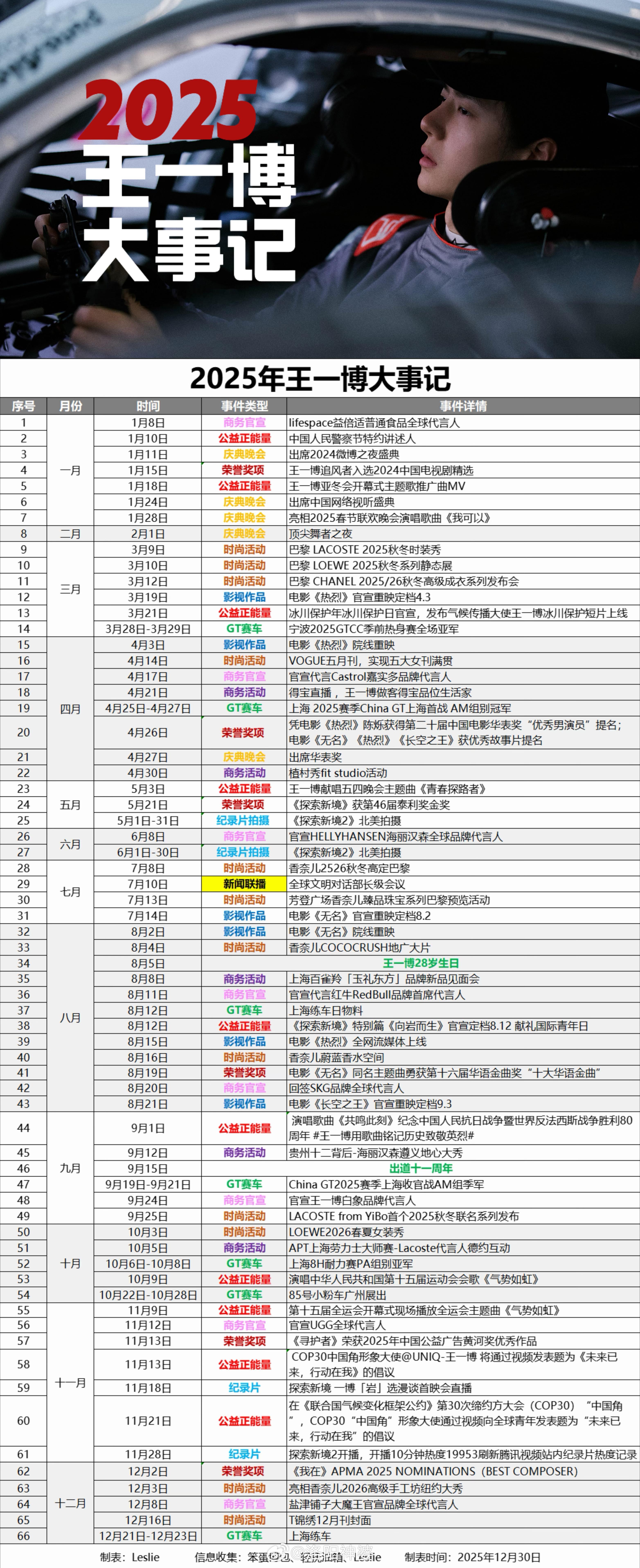Click the "一月" month cell
640x1568 pixels.
click(71, 470)
